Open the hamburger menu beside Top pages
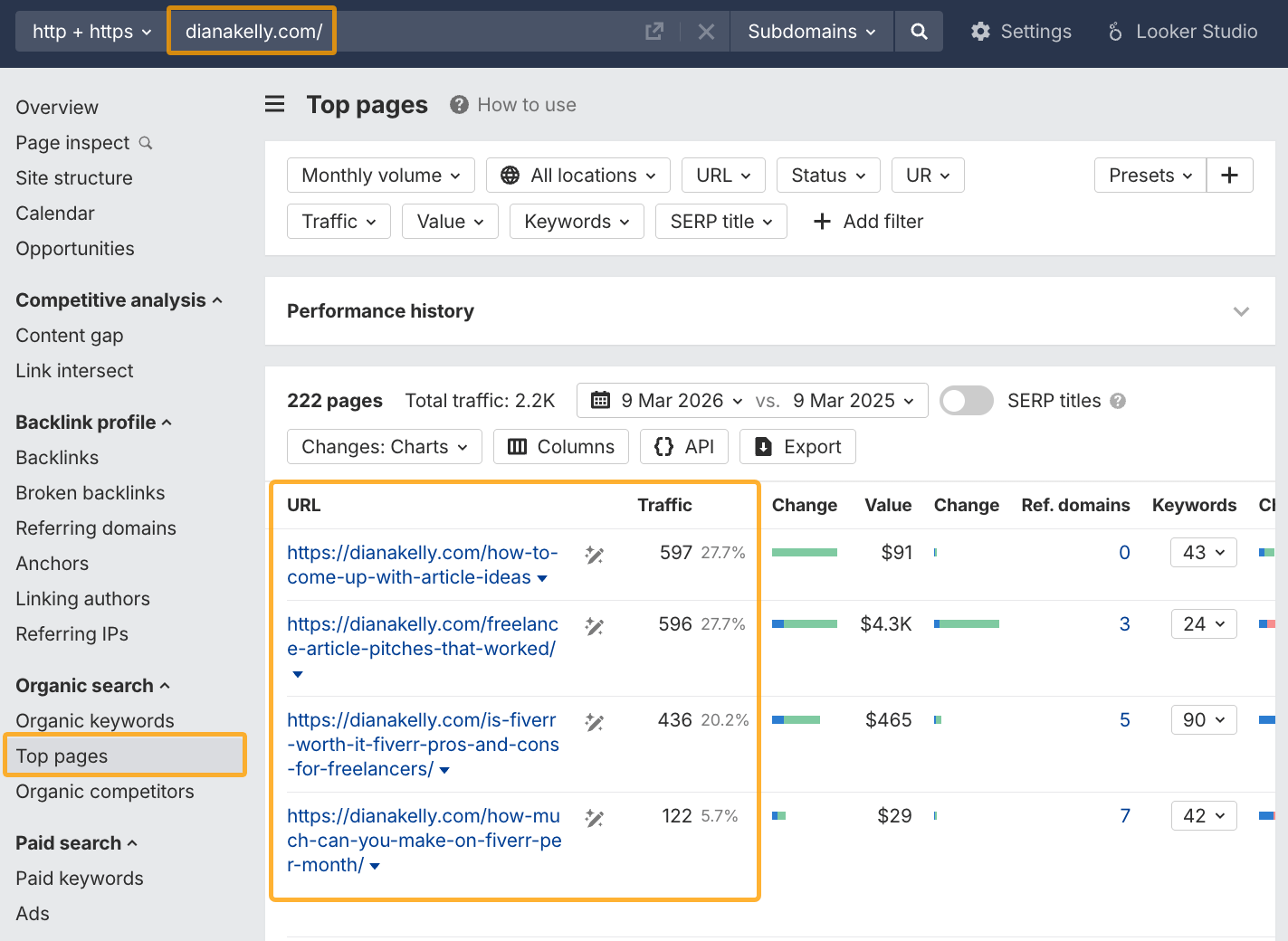 pyautogui.click(x=274, y=104)
